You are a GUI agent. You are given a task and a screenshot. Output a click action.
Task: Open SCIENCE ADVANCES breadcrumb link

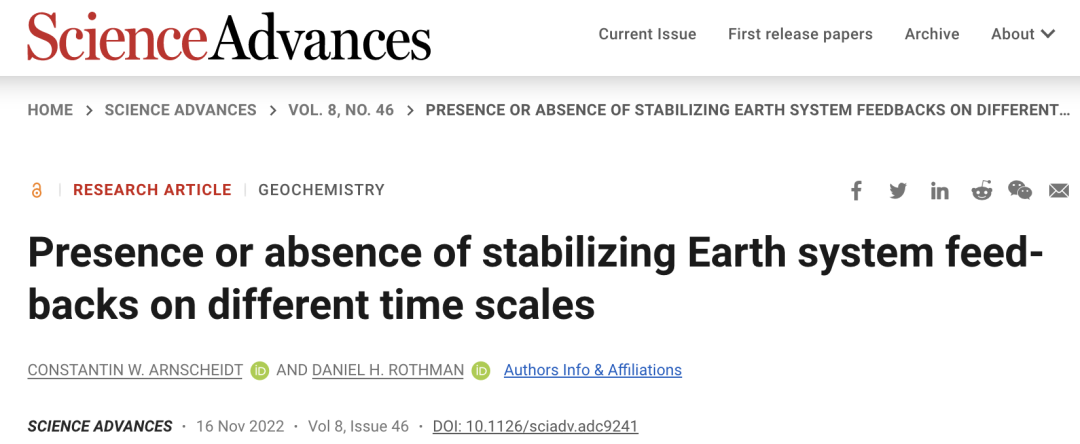[180, 110]
